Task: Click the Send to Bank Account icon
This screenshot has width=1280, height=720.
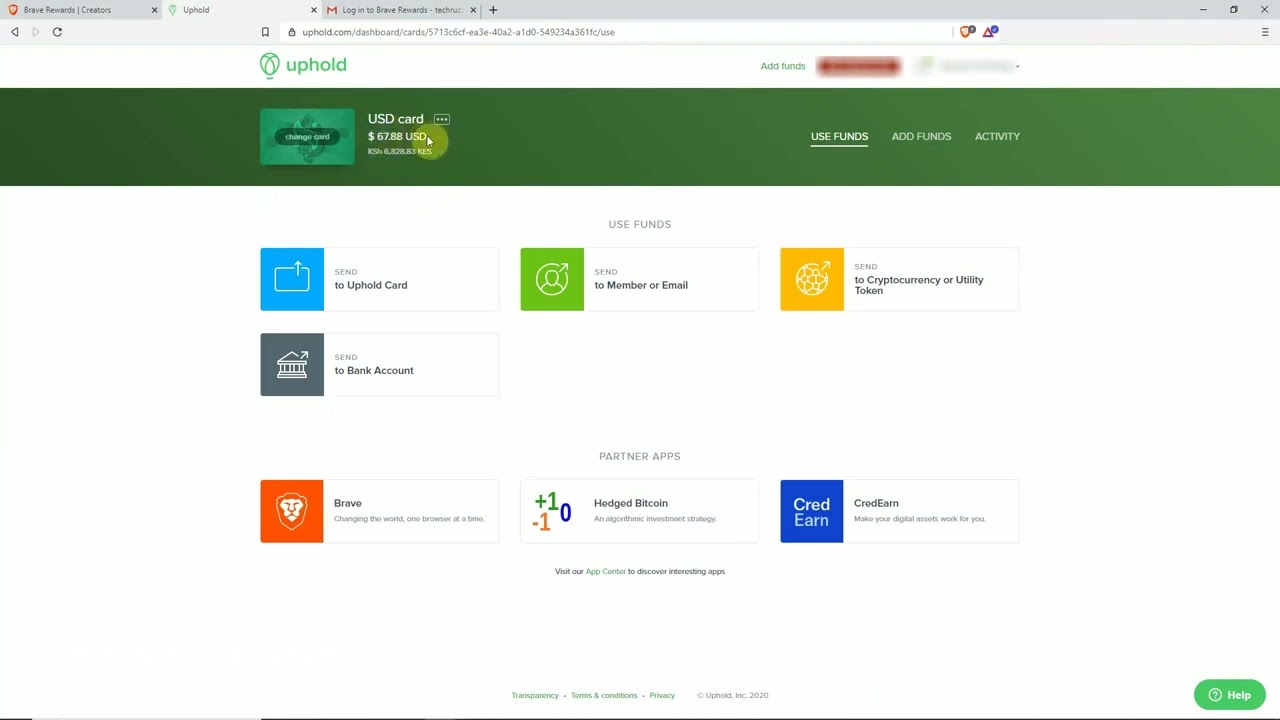Action: point(292,364)
